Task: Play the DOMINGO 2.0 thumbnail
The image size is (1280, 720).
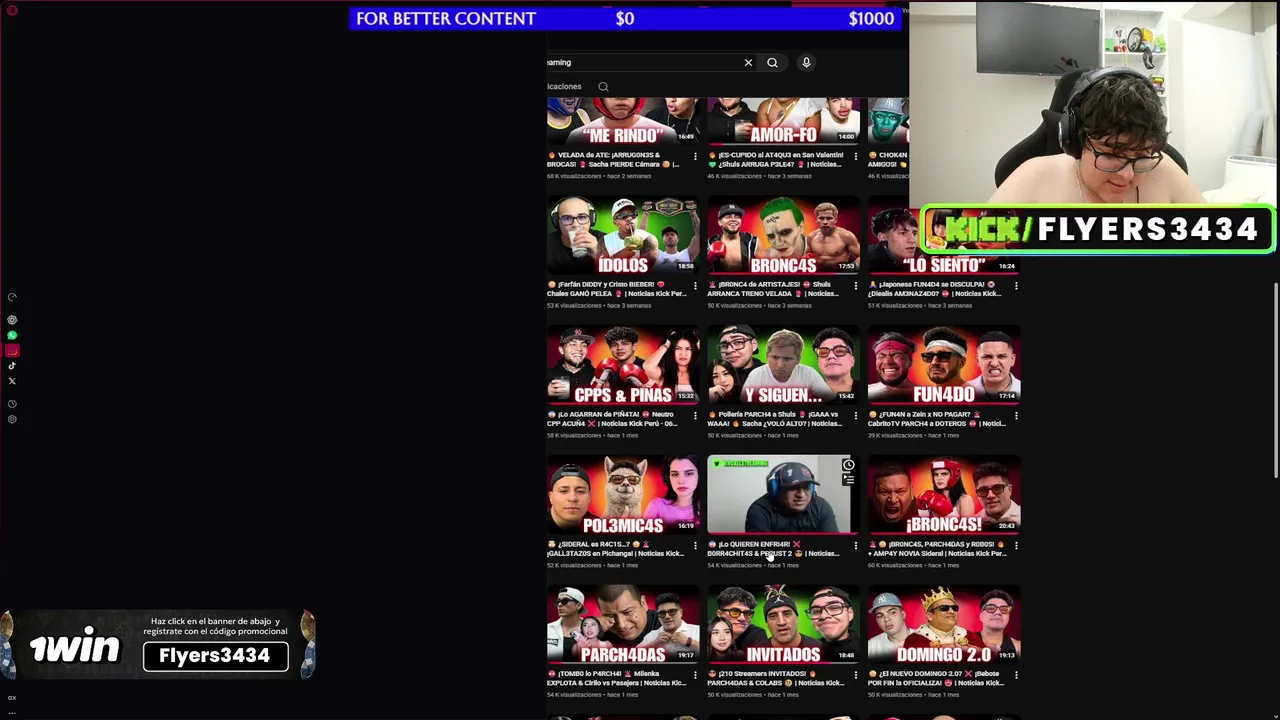Action: (944, 625)
